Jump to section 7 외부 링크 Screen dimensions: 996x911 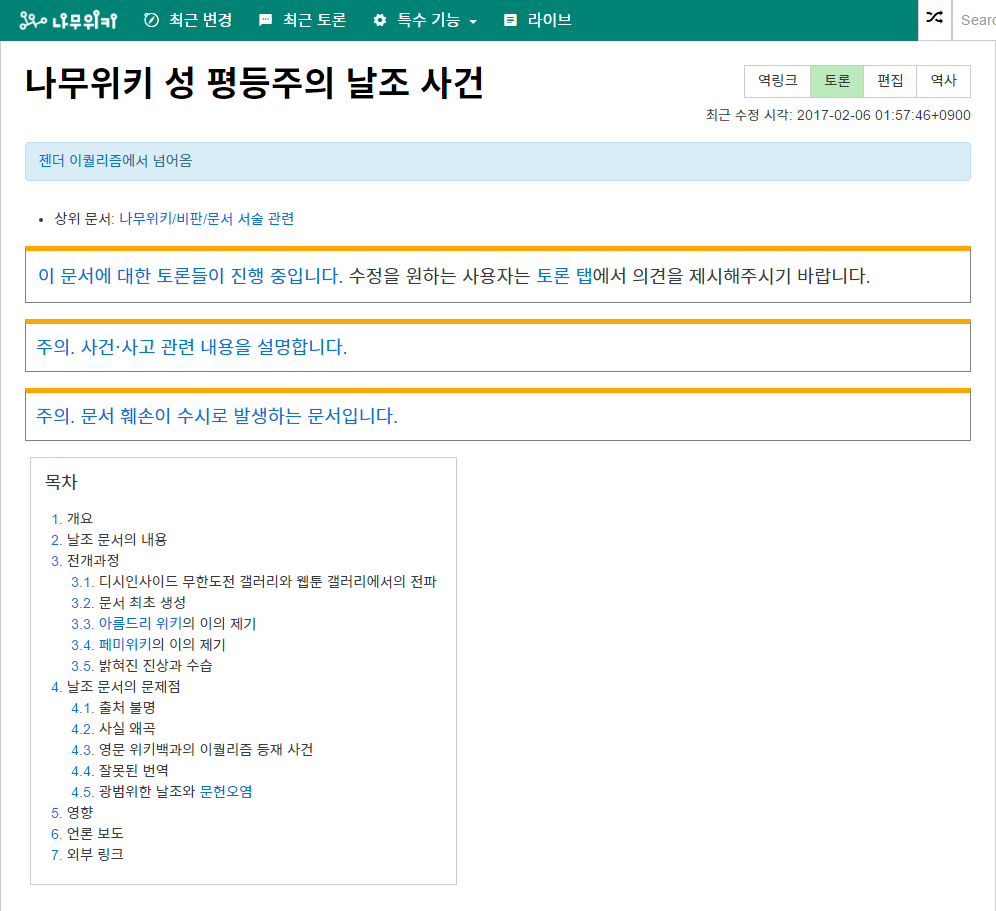[x=94, y=854]
